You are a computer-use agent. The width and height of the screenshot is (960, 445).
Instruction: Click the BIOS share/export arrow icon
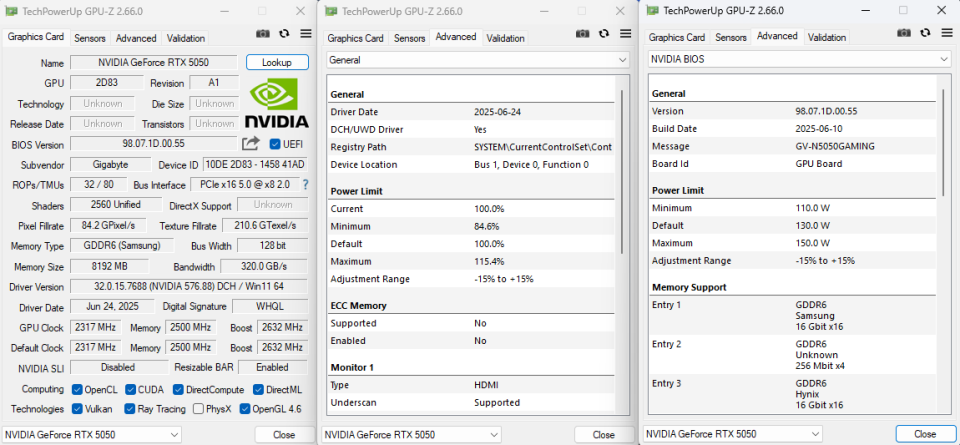pos(250,144)
